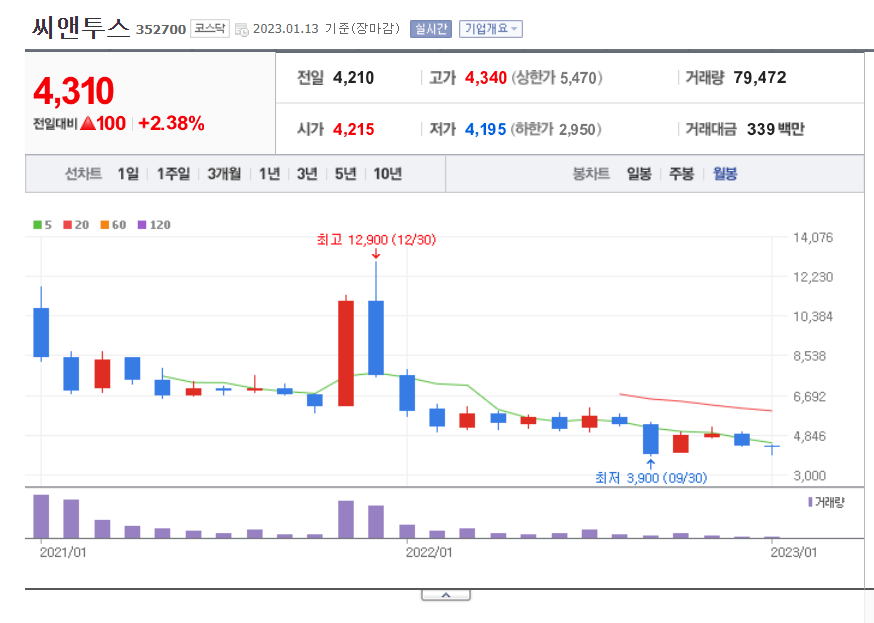This screenshot has width=874, height=623.
Task: Click the 실시간 real-time button
Action: coord(430,29)
